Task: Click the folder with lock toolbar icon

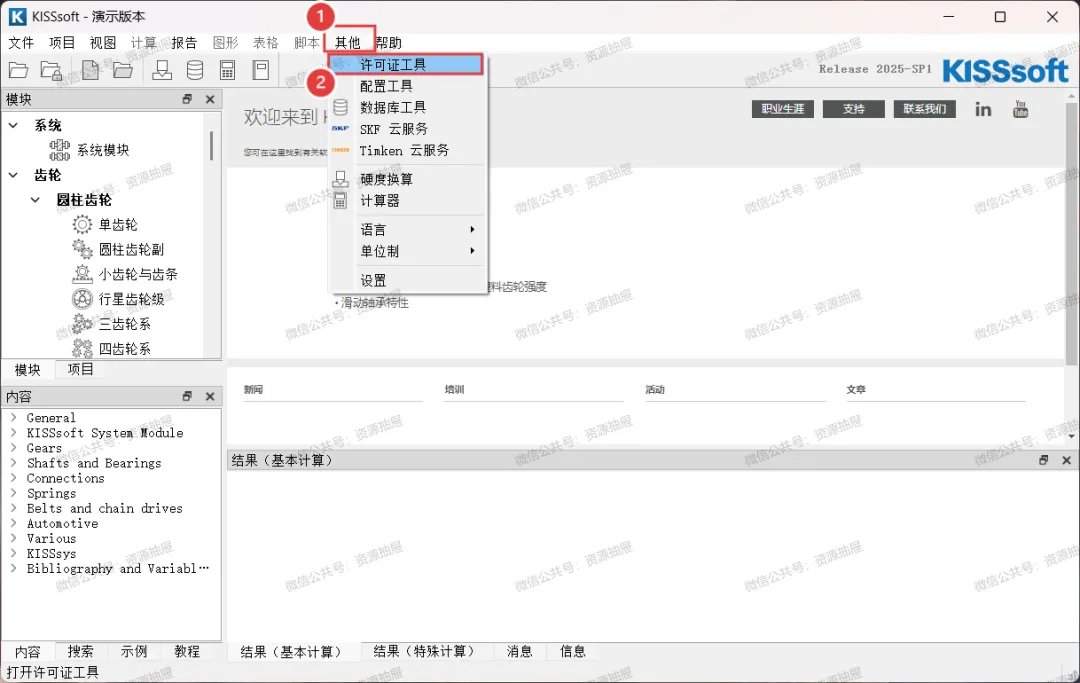Action: [52, 70]
